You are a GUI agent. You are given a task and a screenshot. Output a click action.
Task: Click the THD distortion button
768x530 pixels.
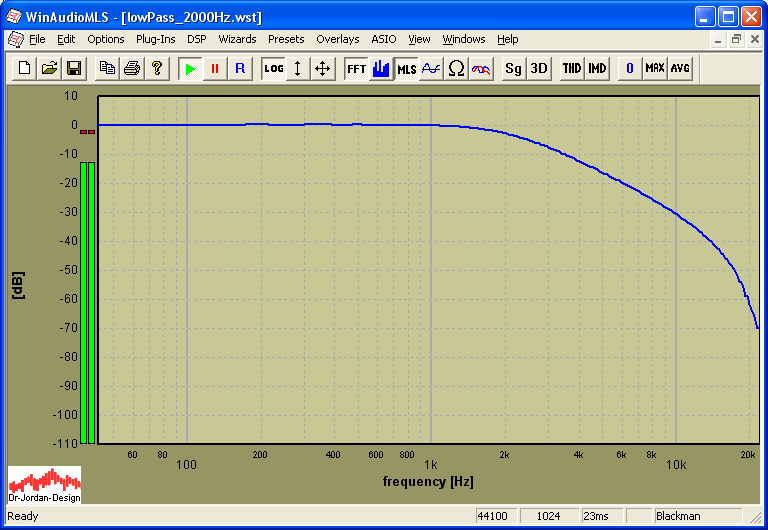pos(571,68)
